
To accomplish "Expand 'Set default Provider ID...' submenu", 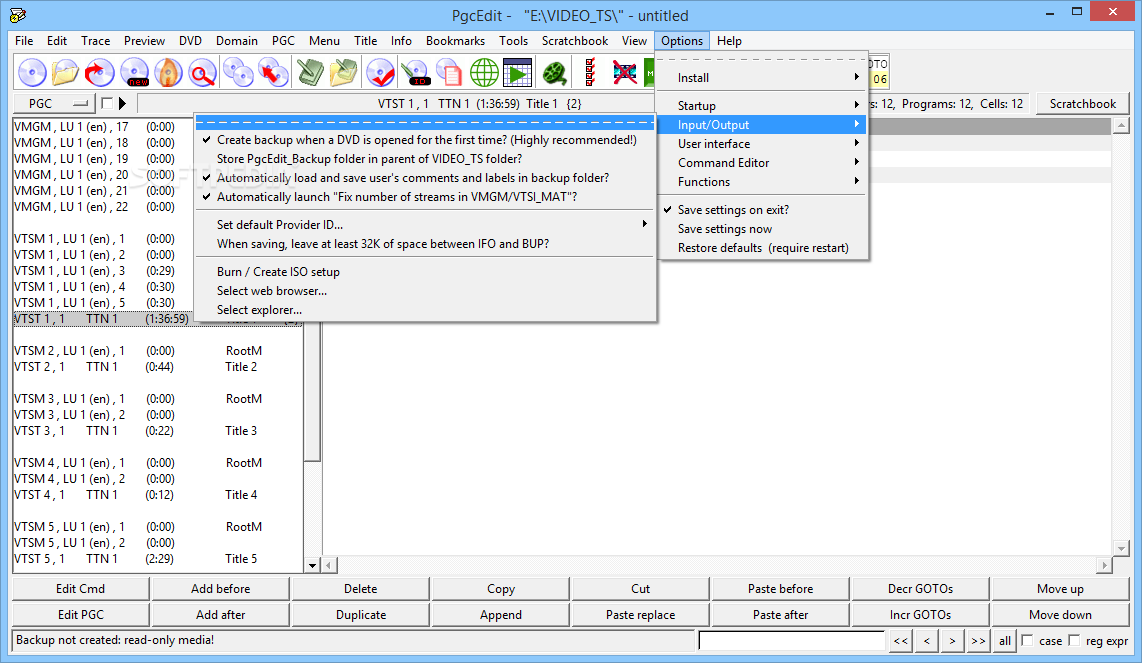I will 426,224.
